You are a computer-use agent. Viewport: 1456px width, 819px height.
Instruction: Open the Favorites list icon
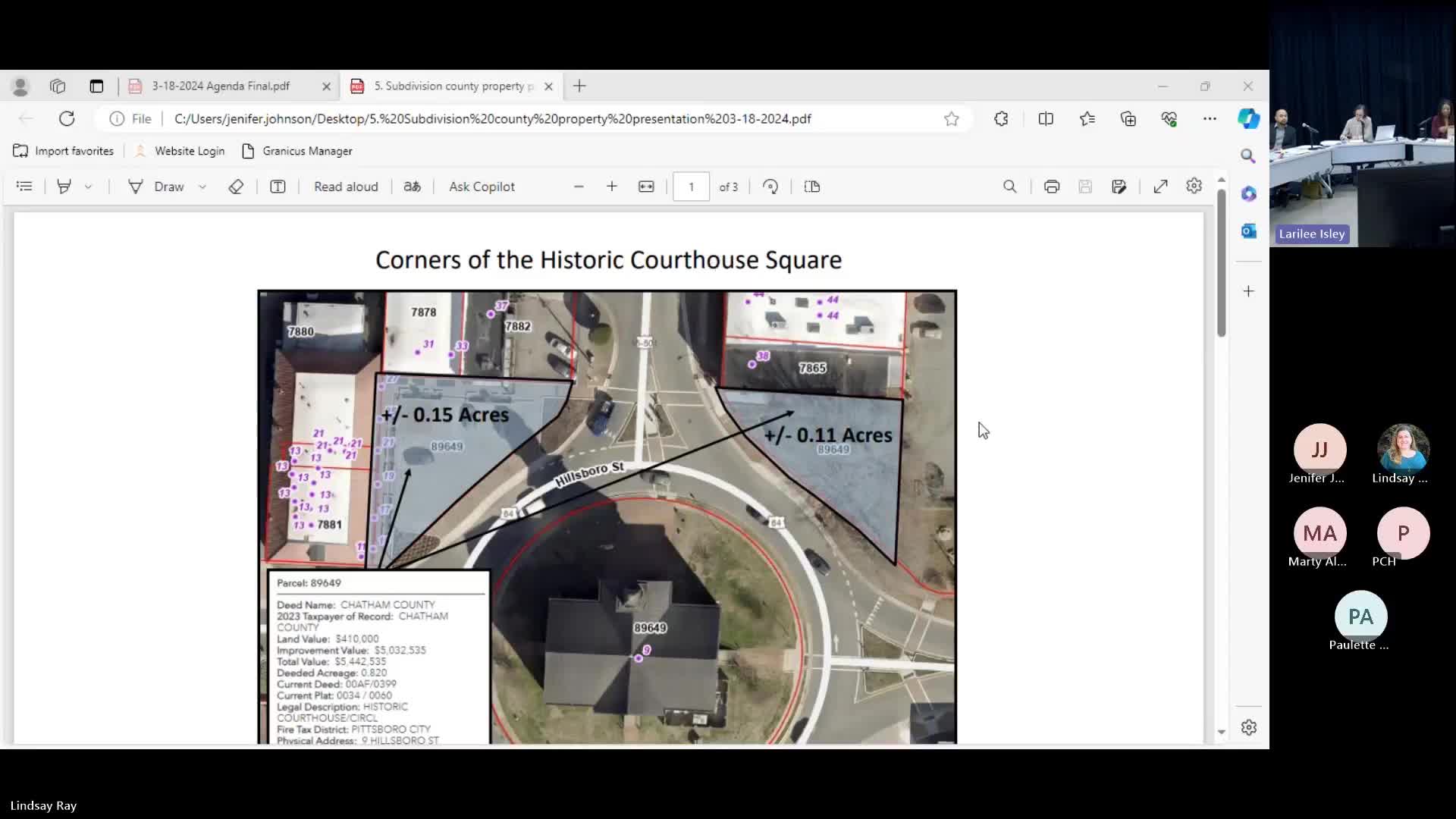pos(1087,119)
